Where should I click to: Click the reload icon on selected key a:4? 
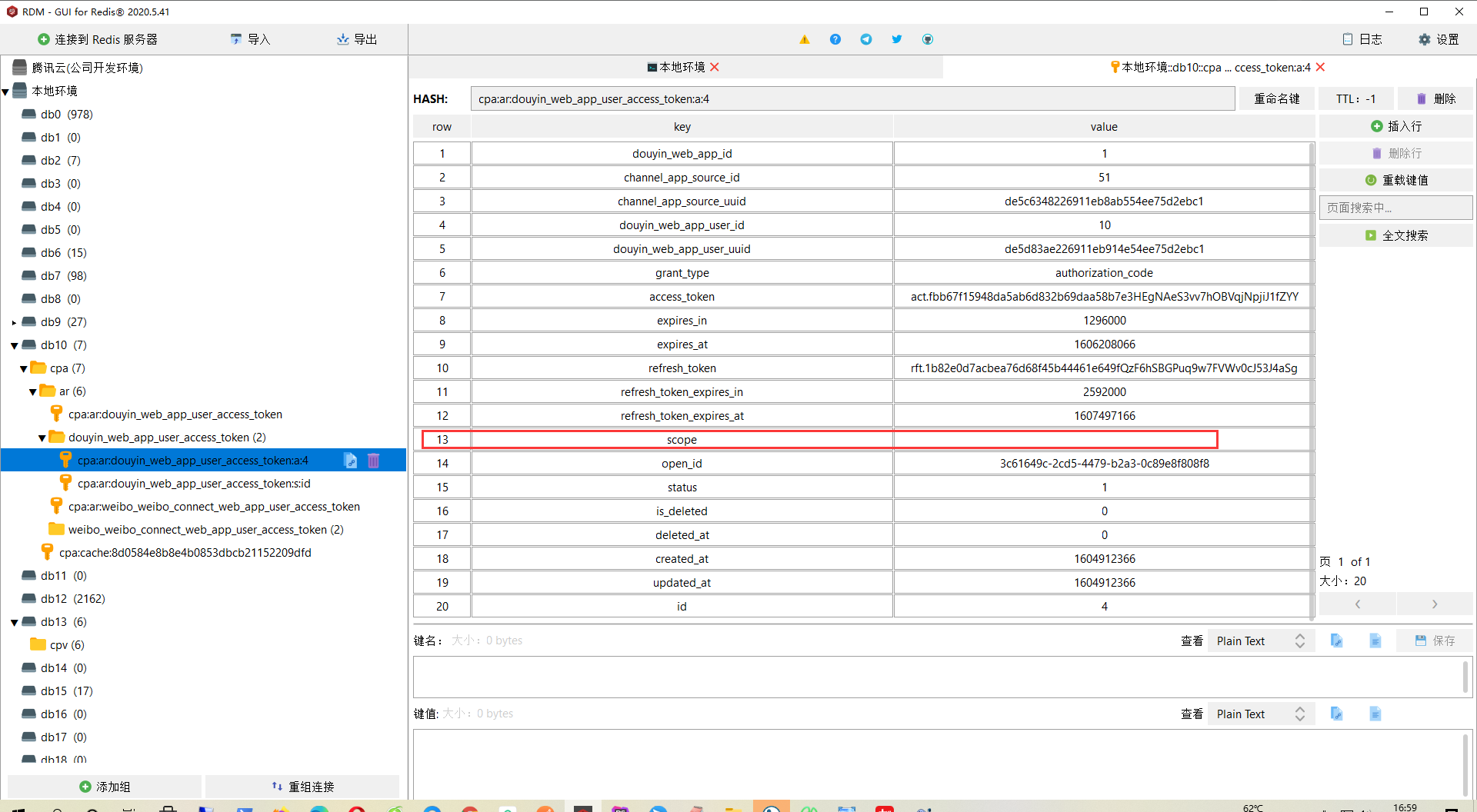351,461
